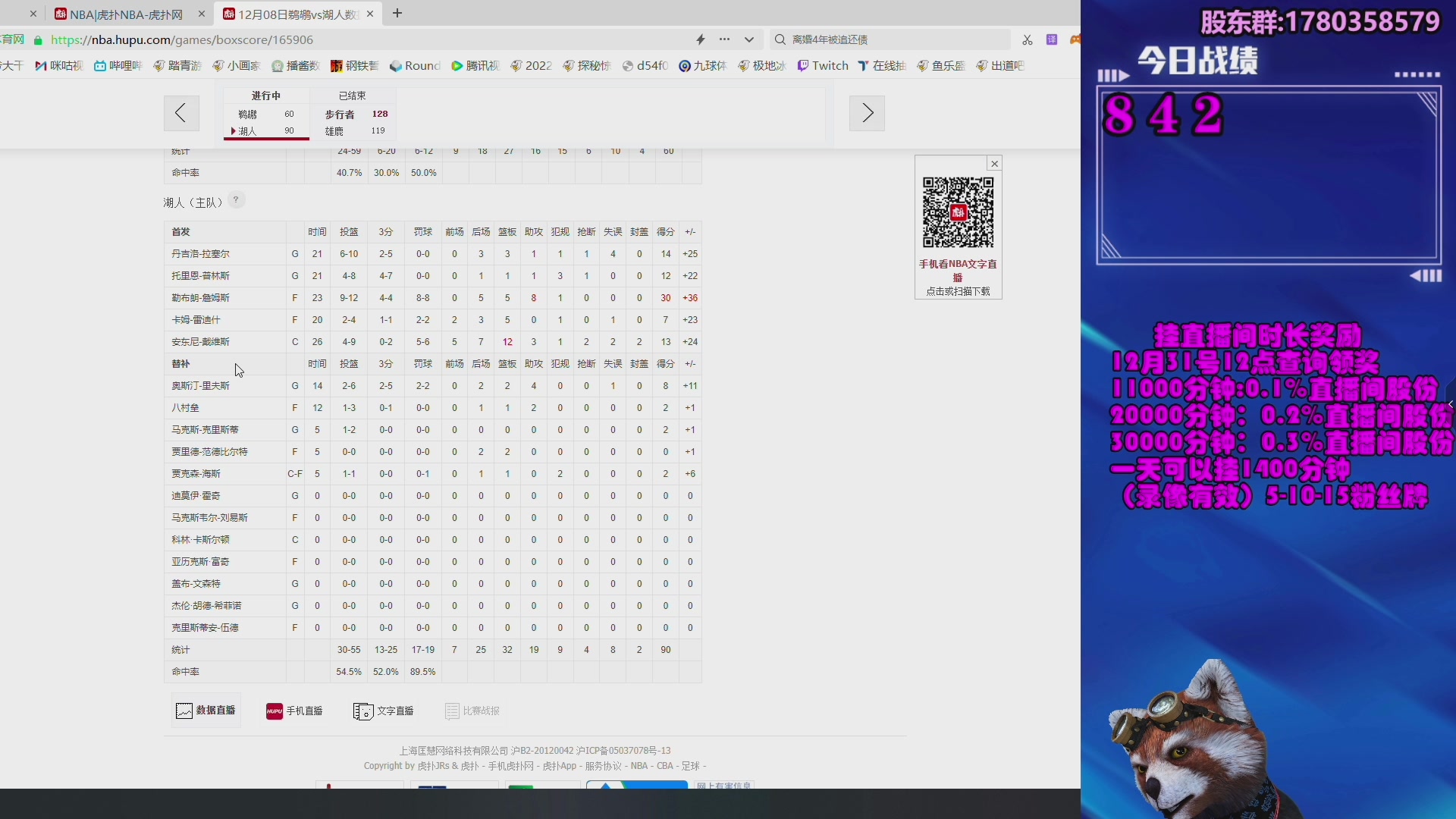This screenshot has width=1456, height=819.
Task: Click the purple translate extension icon
Action: pos(1052,39)
